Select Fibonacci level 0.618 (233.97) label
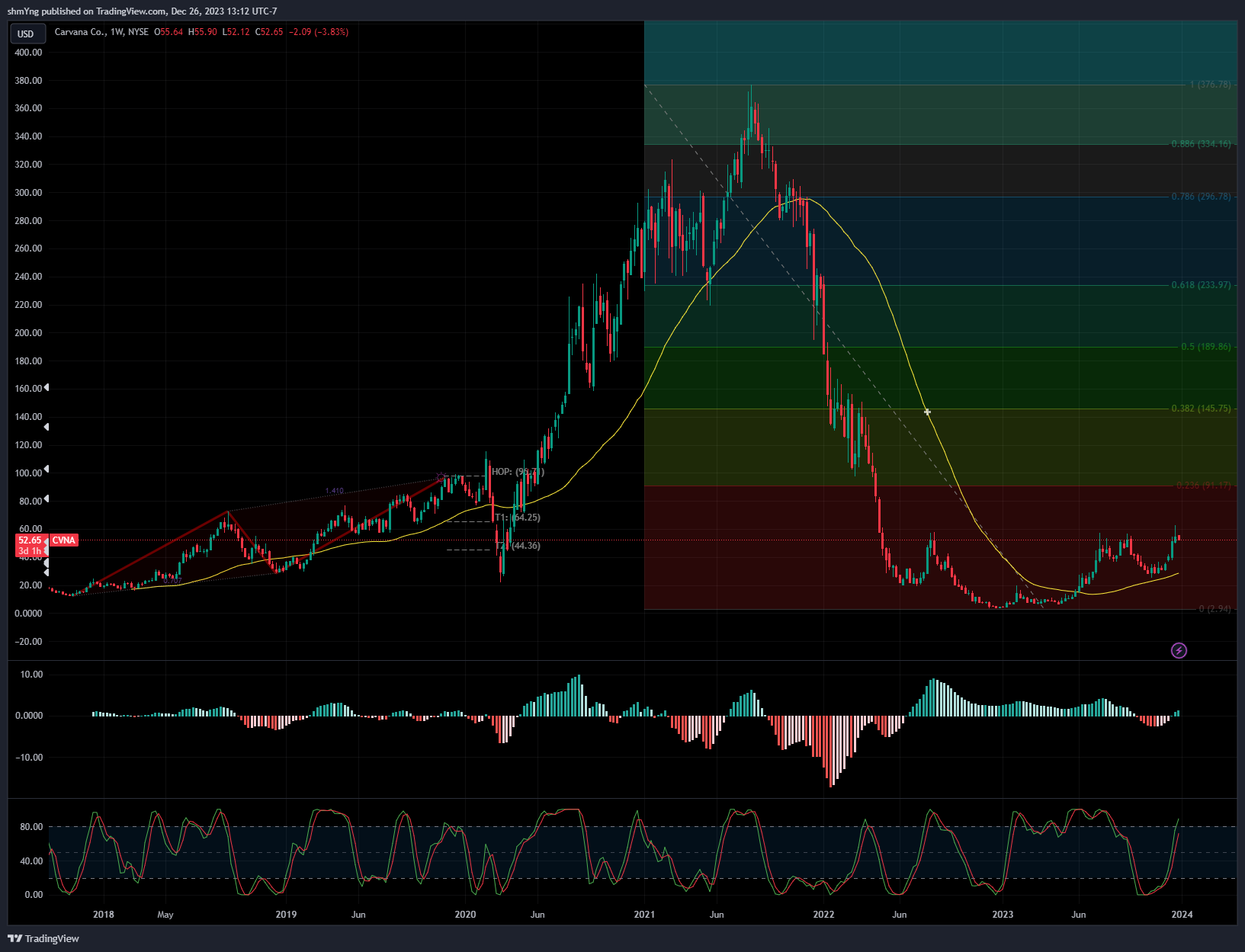 coord(1201,285)
